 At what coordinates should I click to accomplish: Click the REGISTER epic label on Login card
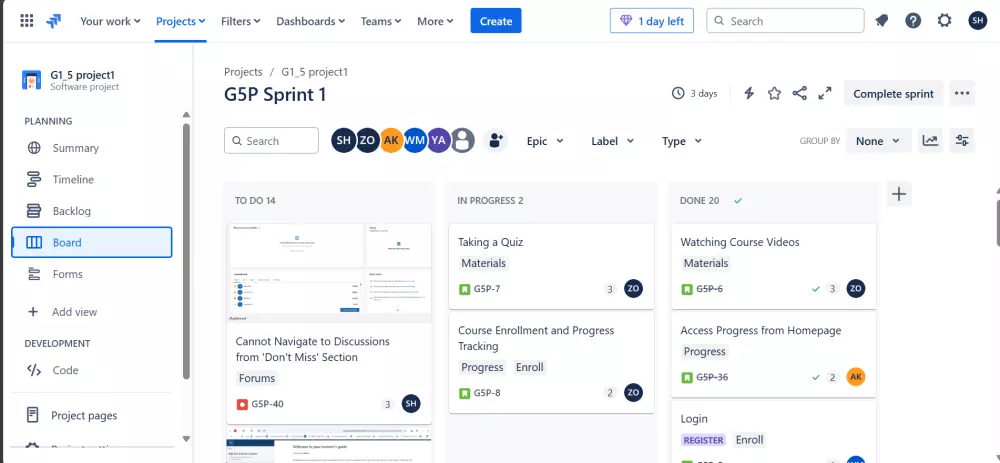point(704,440)
